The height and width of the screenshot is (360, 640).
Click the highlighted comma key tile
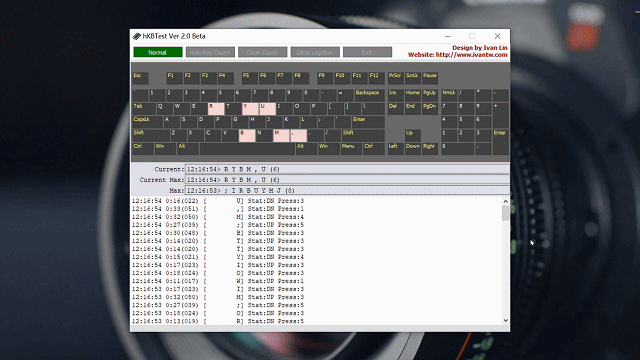point(298,136)
